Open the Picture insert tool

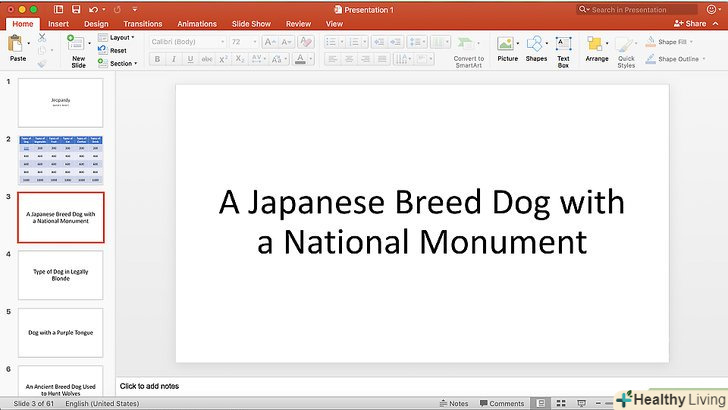coord(507,46)
